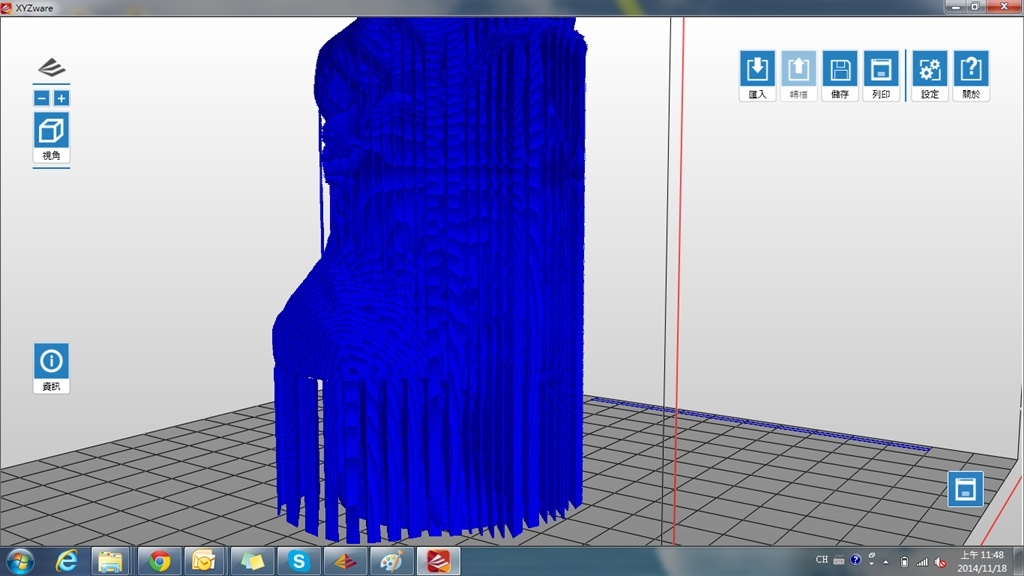Viewport: 1024px width, 576px height.
Task: Show hidden system tray icons
Action: 886,562
